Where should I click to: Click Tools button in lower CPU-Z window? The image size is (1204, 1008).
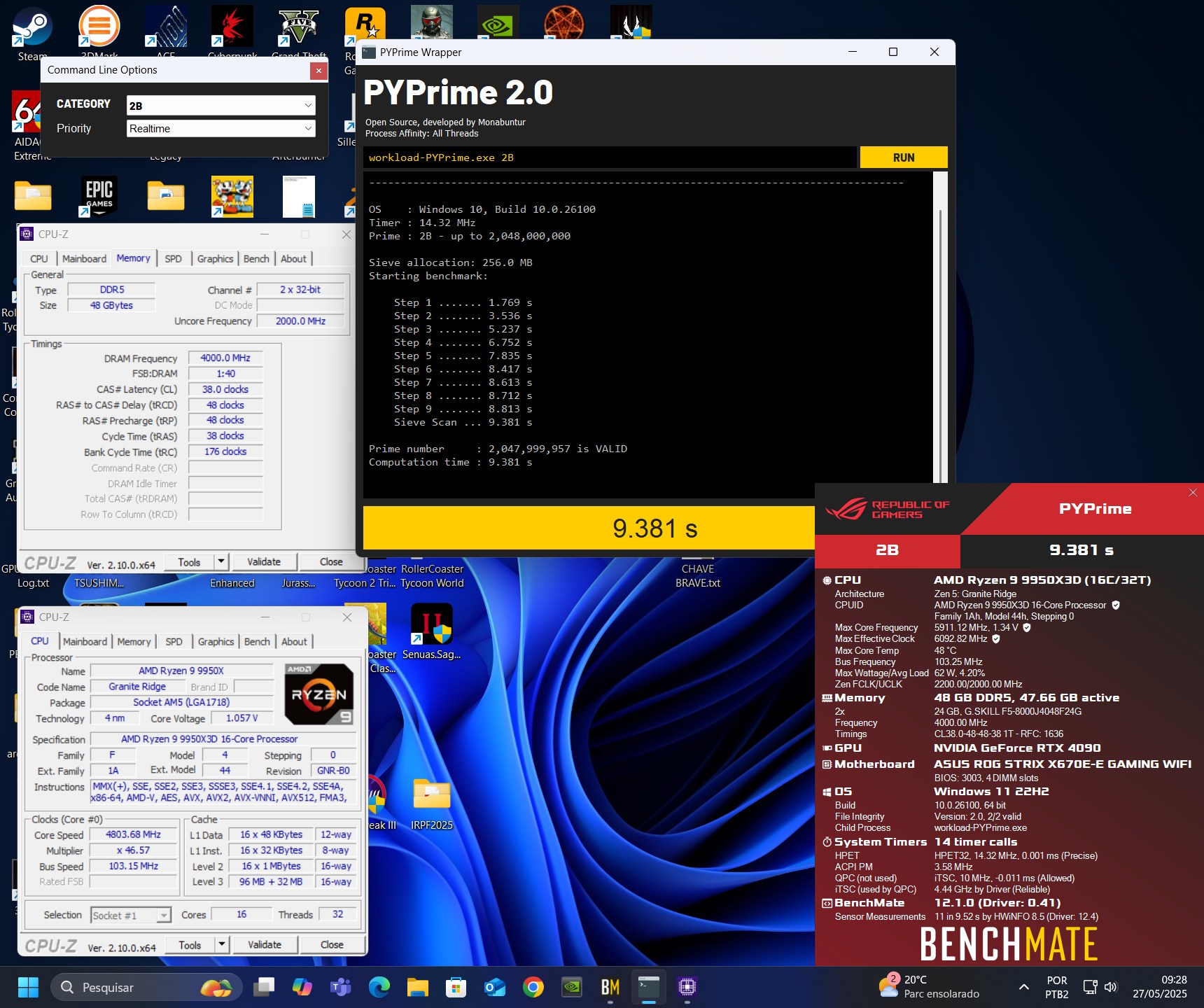point(190,944)
